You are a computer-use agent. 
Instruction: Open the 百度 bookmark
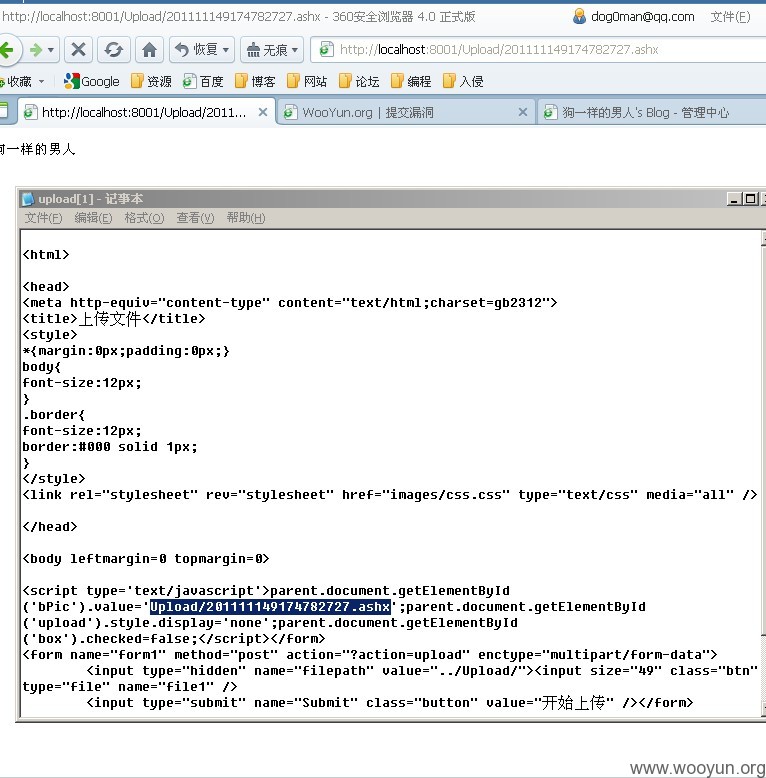point(203,81)
